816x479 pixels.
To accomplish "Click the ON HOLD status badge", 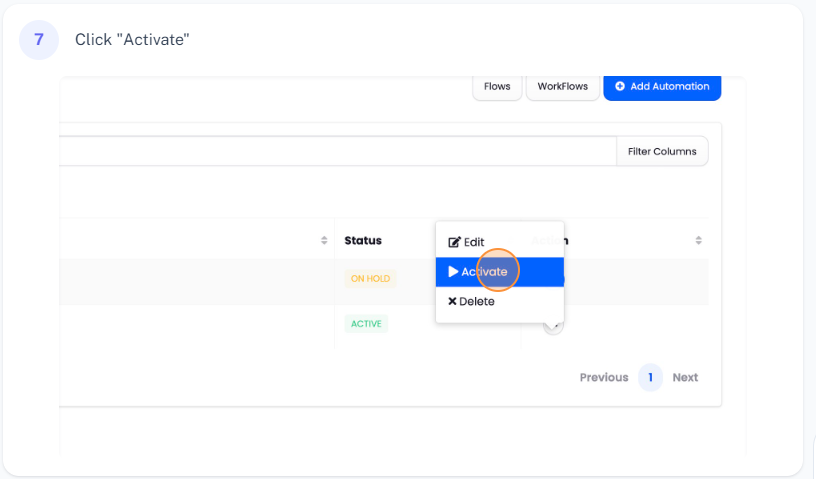I will coord(370,279).
